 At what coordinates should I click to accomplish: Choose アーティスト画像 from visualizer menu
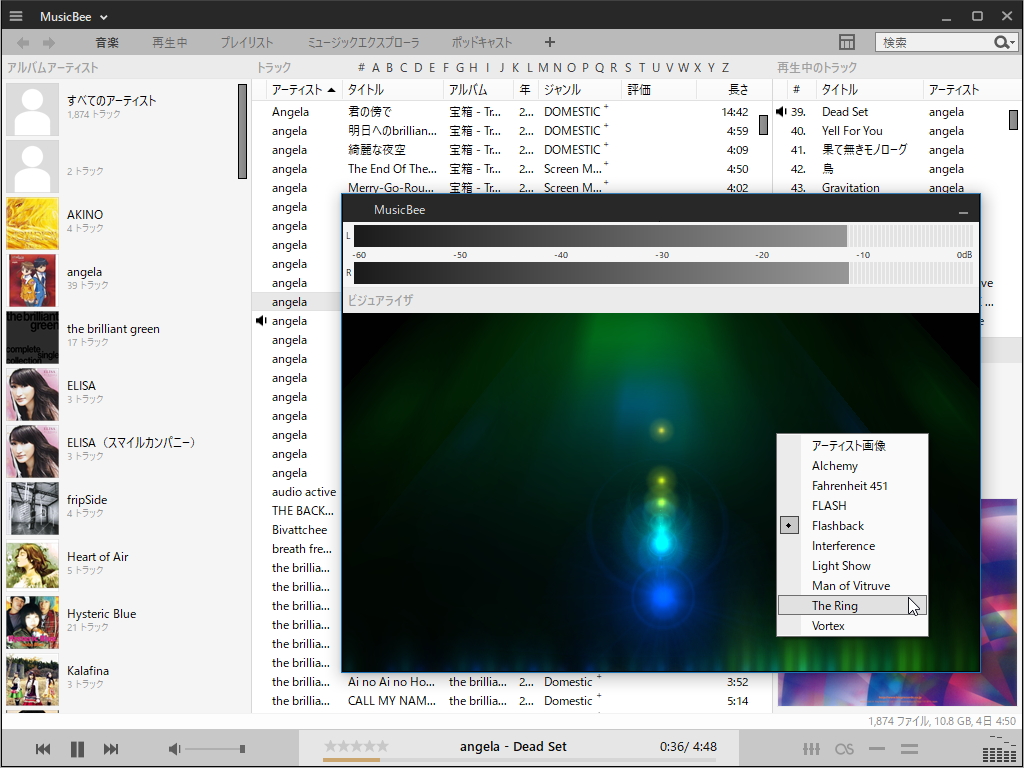point(852,445)
